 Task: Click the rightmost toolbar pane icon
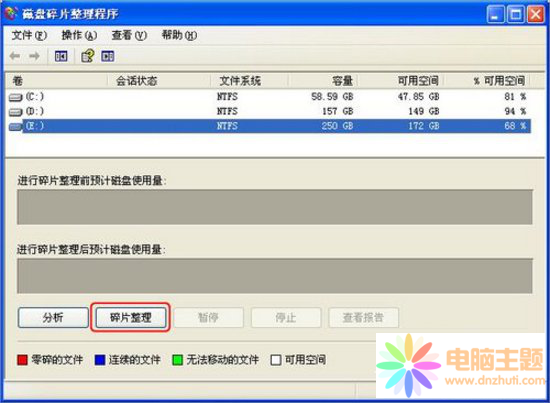(x=108, y=56)
